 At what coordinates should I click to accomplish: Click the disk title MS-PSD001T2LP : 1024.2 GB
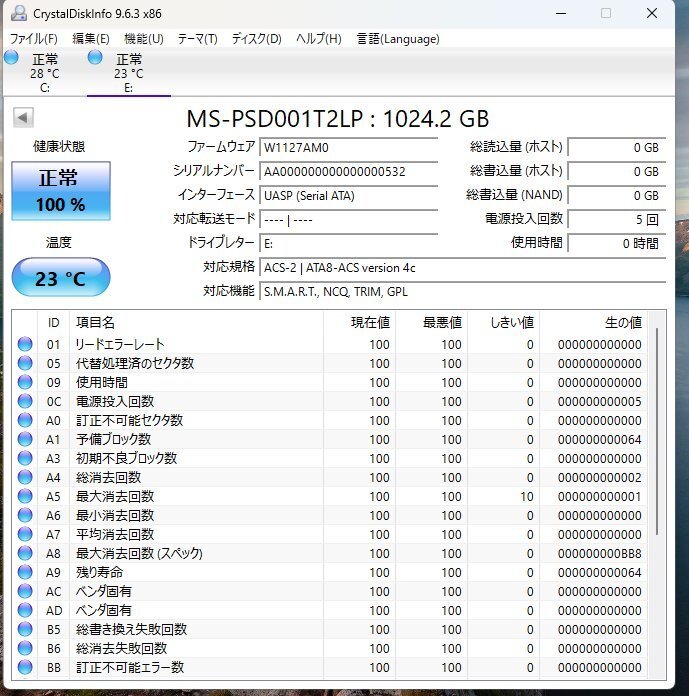pos(337,119)
